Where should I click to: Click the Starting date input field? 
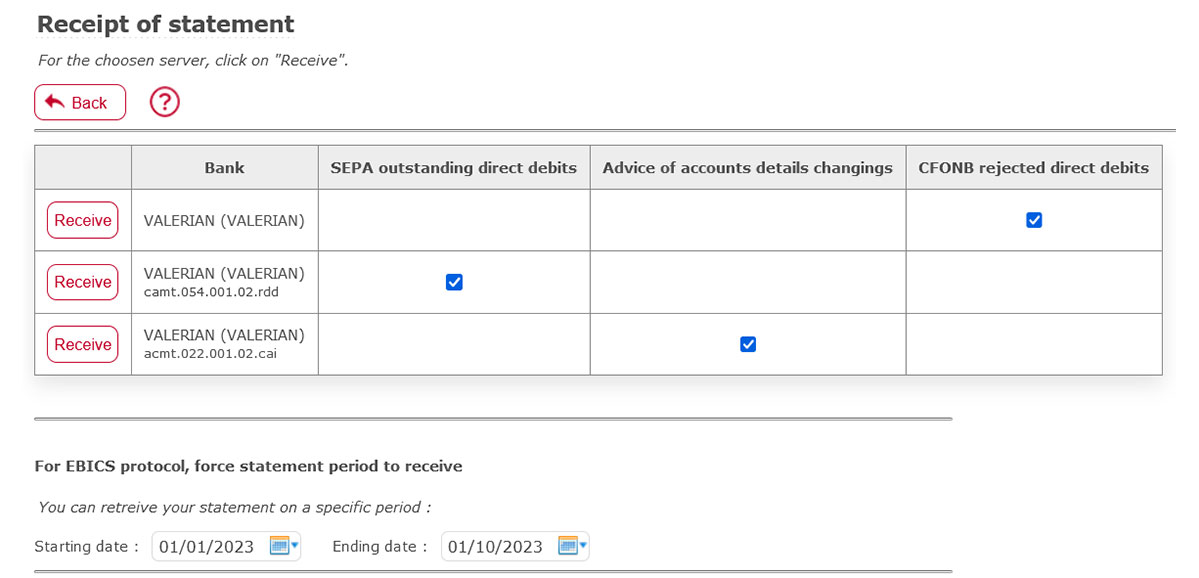226,546
